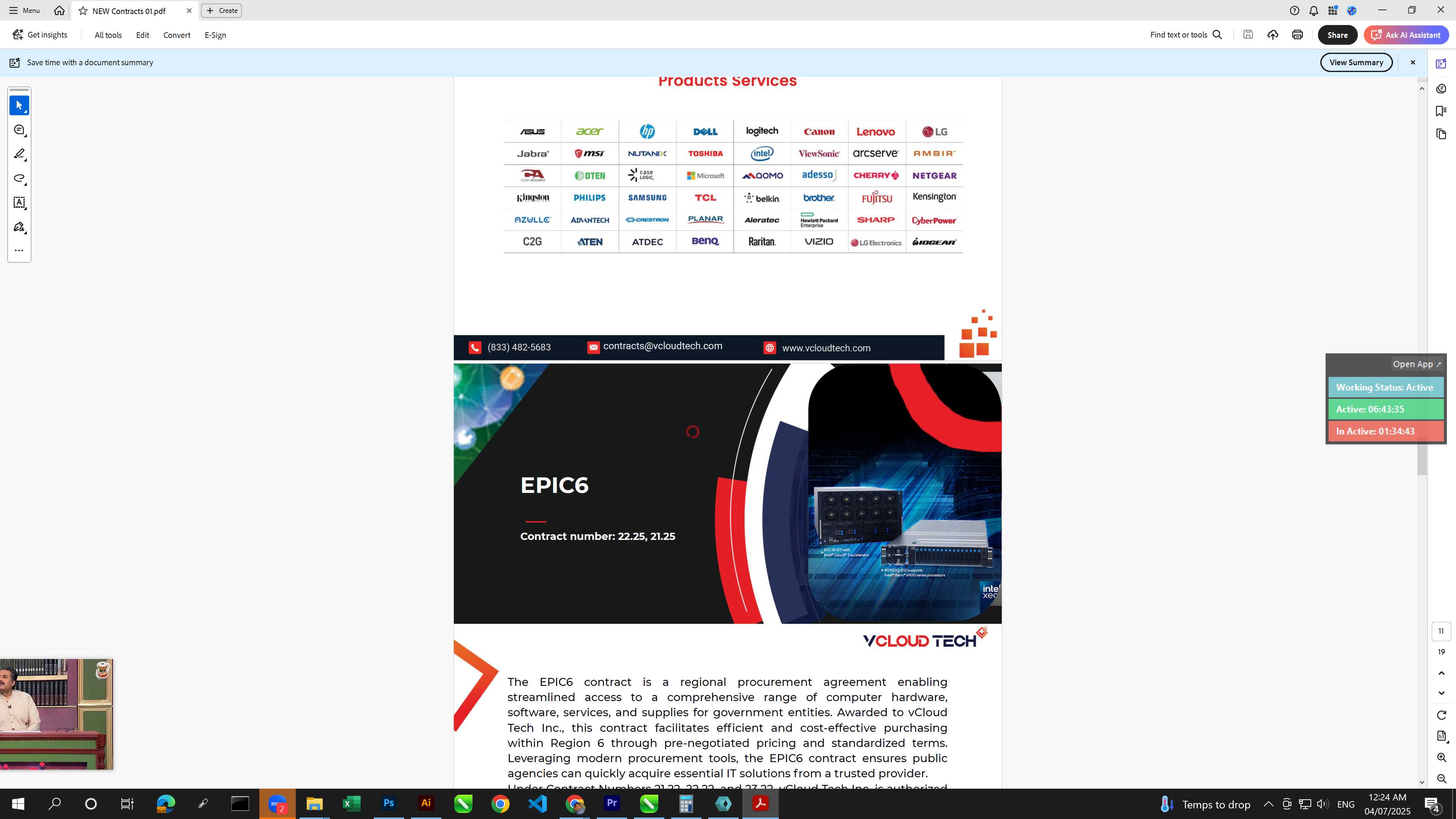Image resolution: width=1456 pixels, height=819 pixels.
Task: Go to the previous page with the up chevron
Action: (1441, 673)
